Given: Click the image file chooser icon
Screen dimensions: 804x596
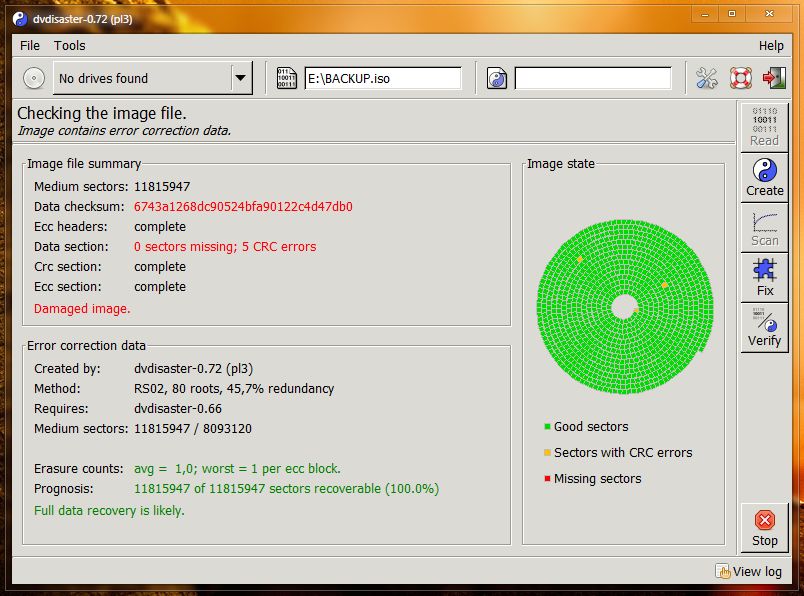Looking at the screenshot, I should [x=287, y=78].
